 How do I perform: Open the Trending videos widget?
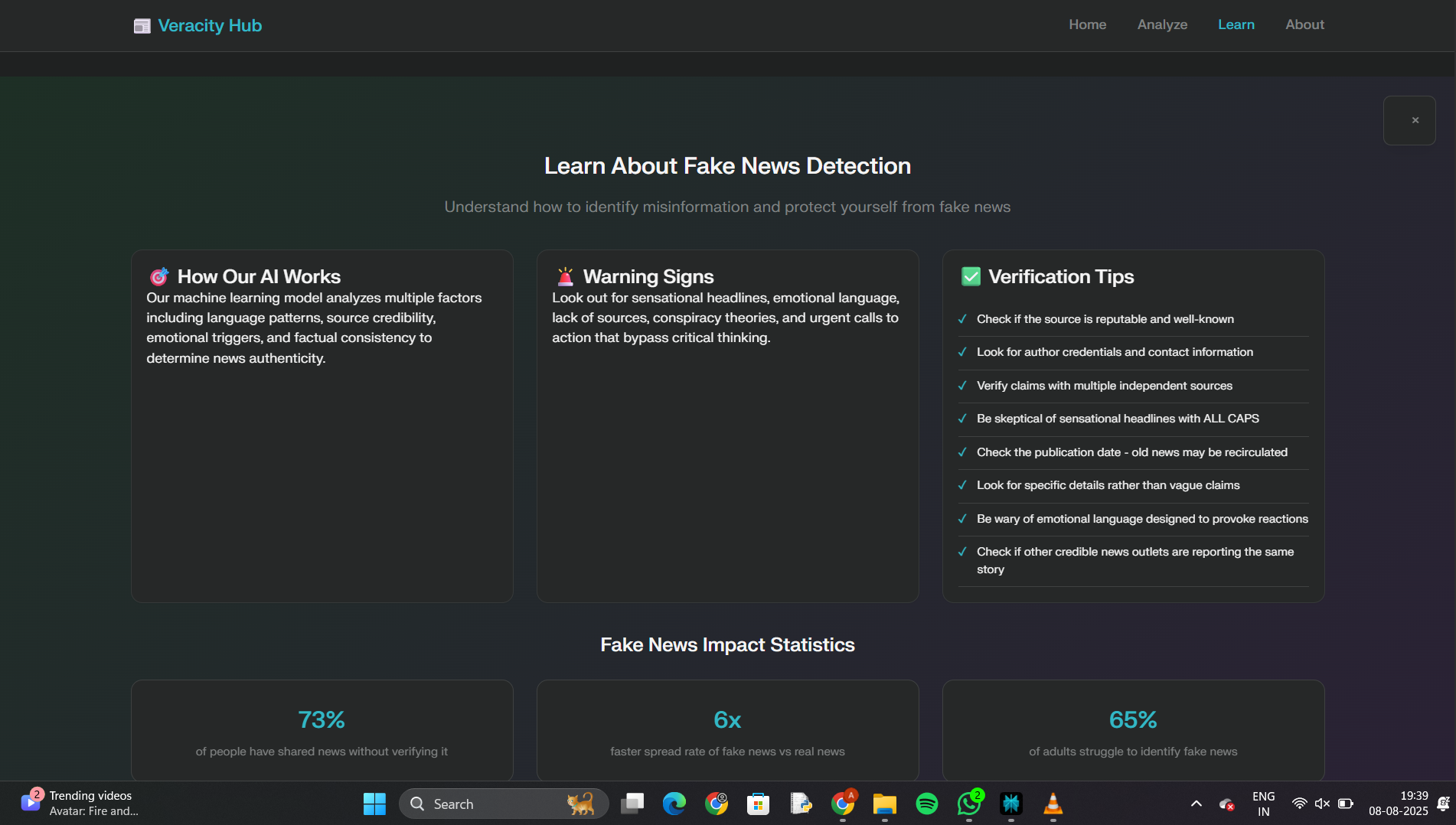pyautogui.click(x=80, y=804)
